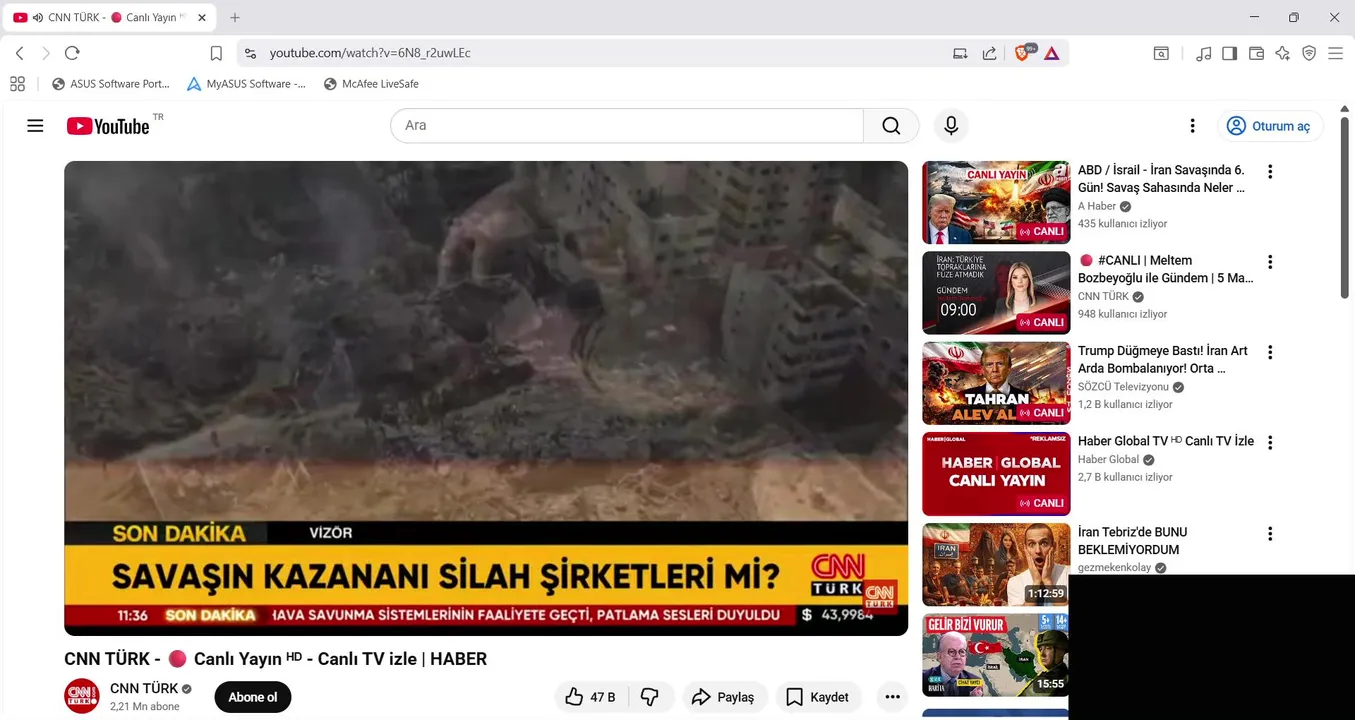Open SÖZCÜ Televizyonu Tahran thumbnail

coord(996,383)
